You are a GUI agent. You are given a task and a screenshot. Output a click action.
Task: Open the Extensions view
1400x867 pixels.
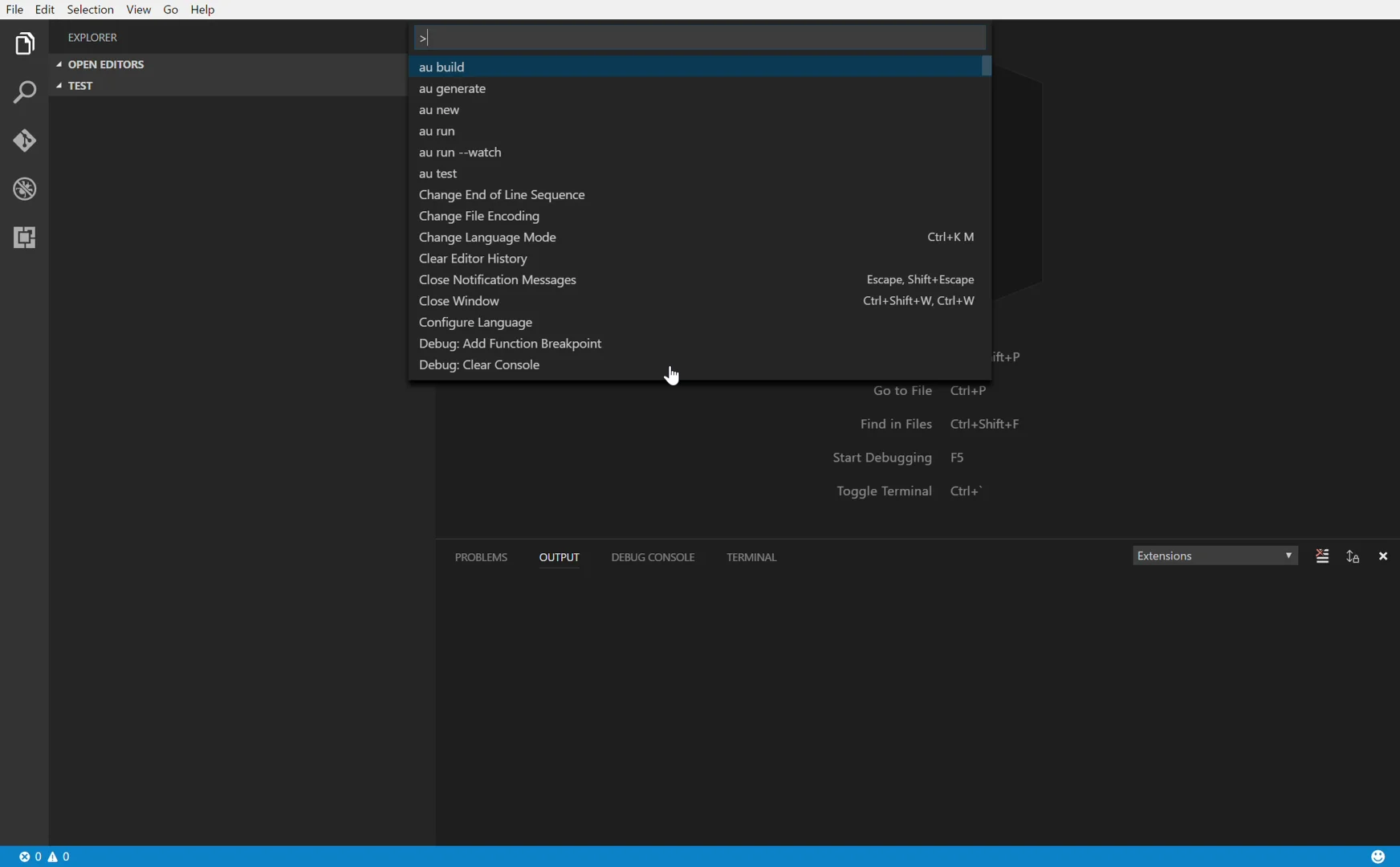(x=25, y=237)
